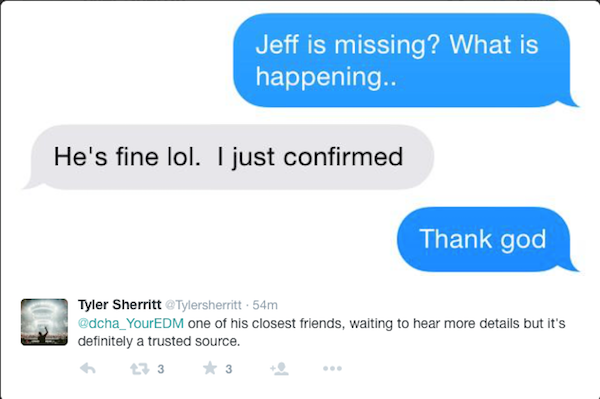Open the @dcha_YourEDM mention link
The width and height of the screenshot is (600, 399).
[x=131, y=324]
